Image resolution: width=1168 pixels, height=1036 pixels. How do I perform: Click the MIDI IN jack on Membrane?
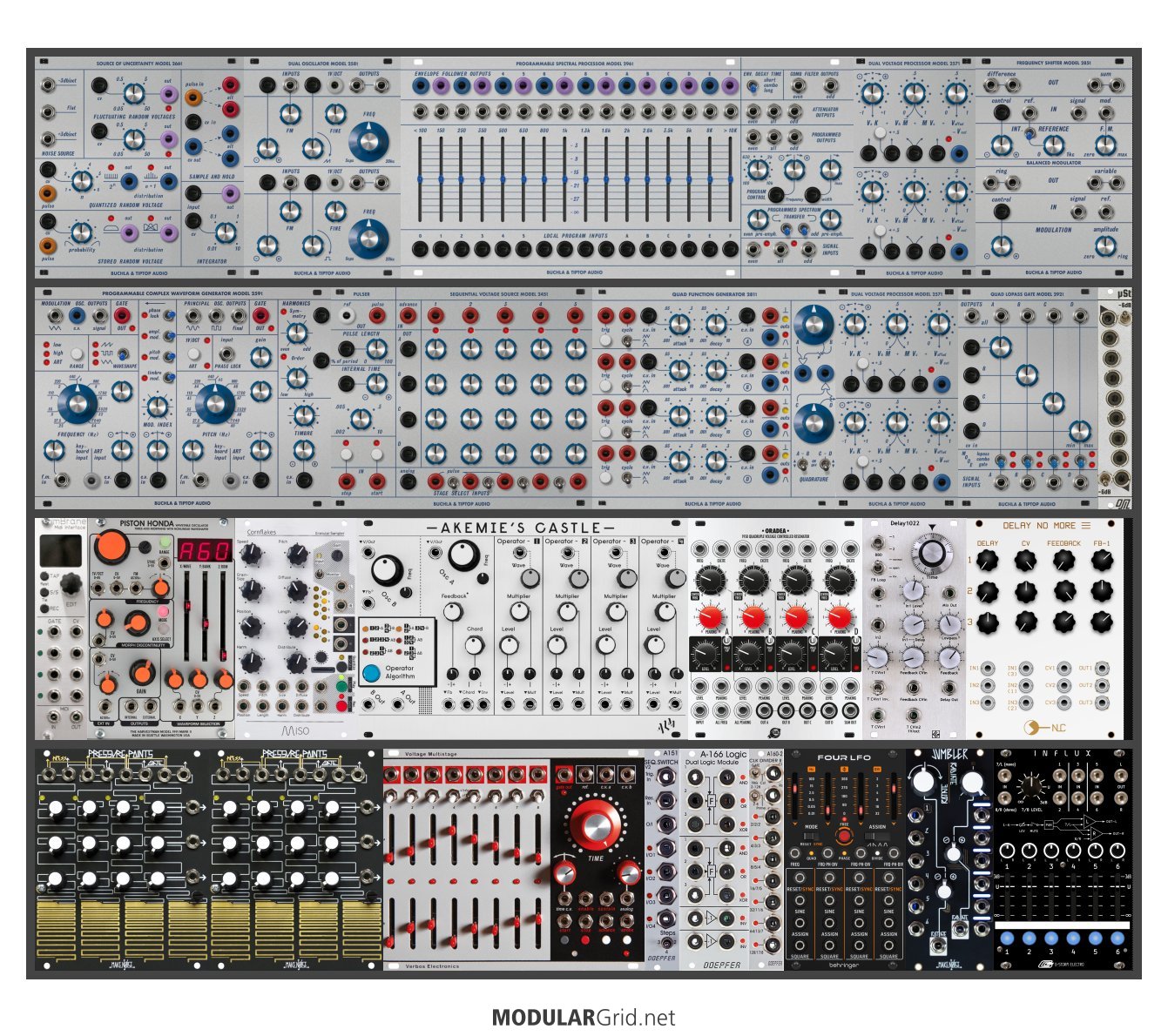54,715
